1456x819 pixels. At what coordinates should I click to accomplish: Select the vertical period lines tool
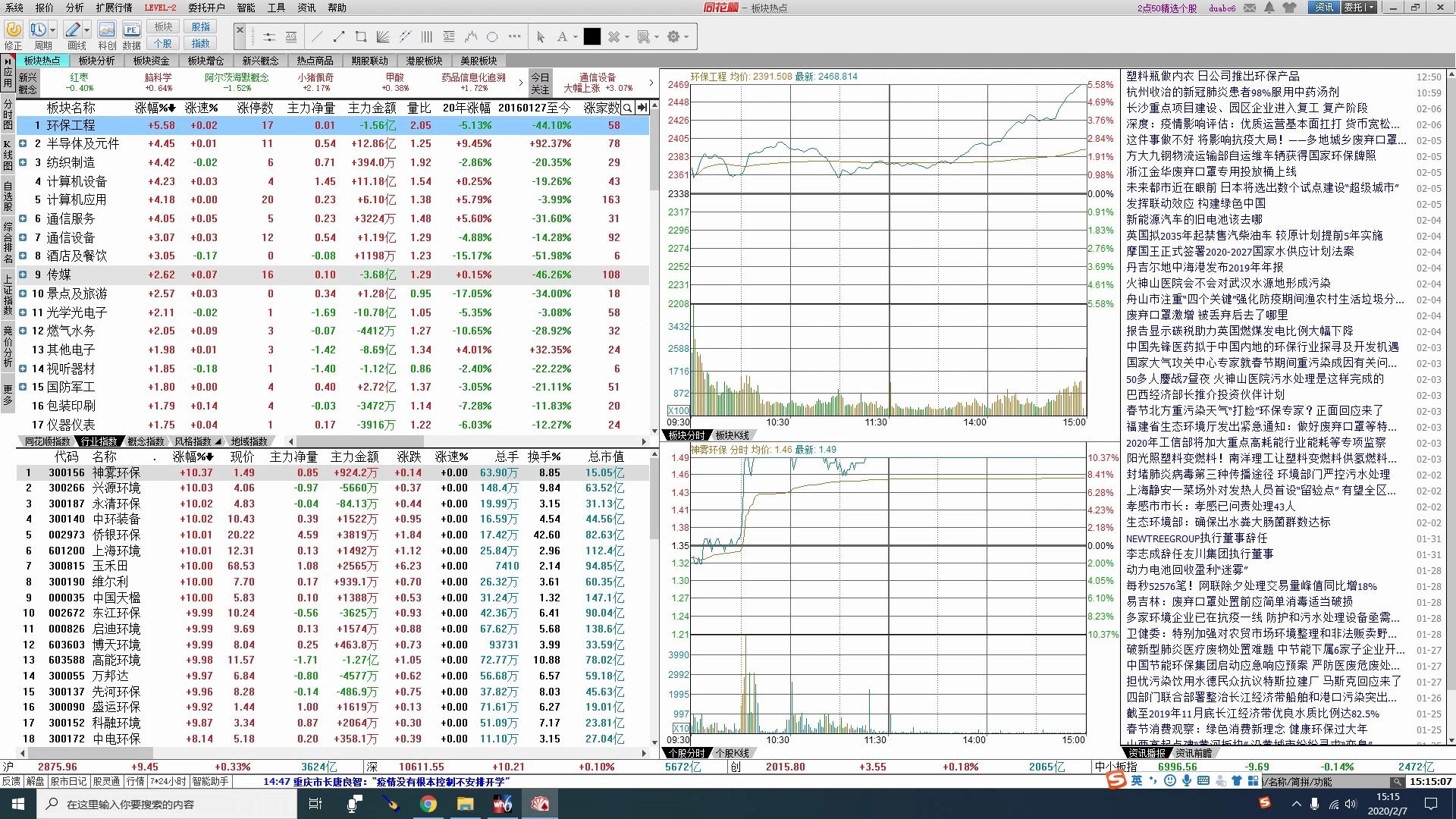coord(426,36)
